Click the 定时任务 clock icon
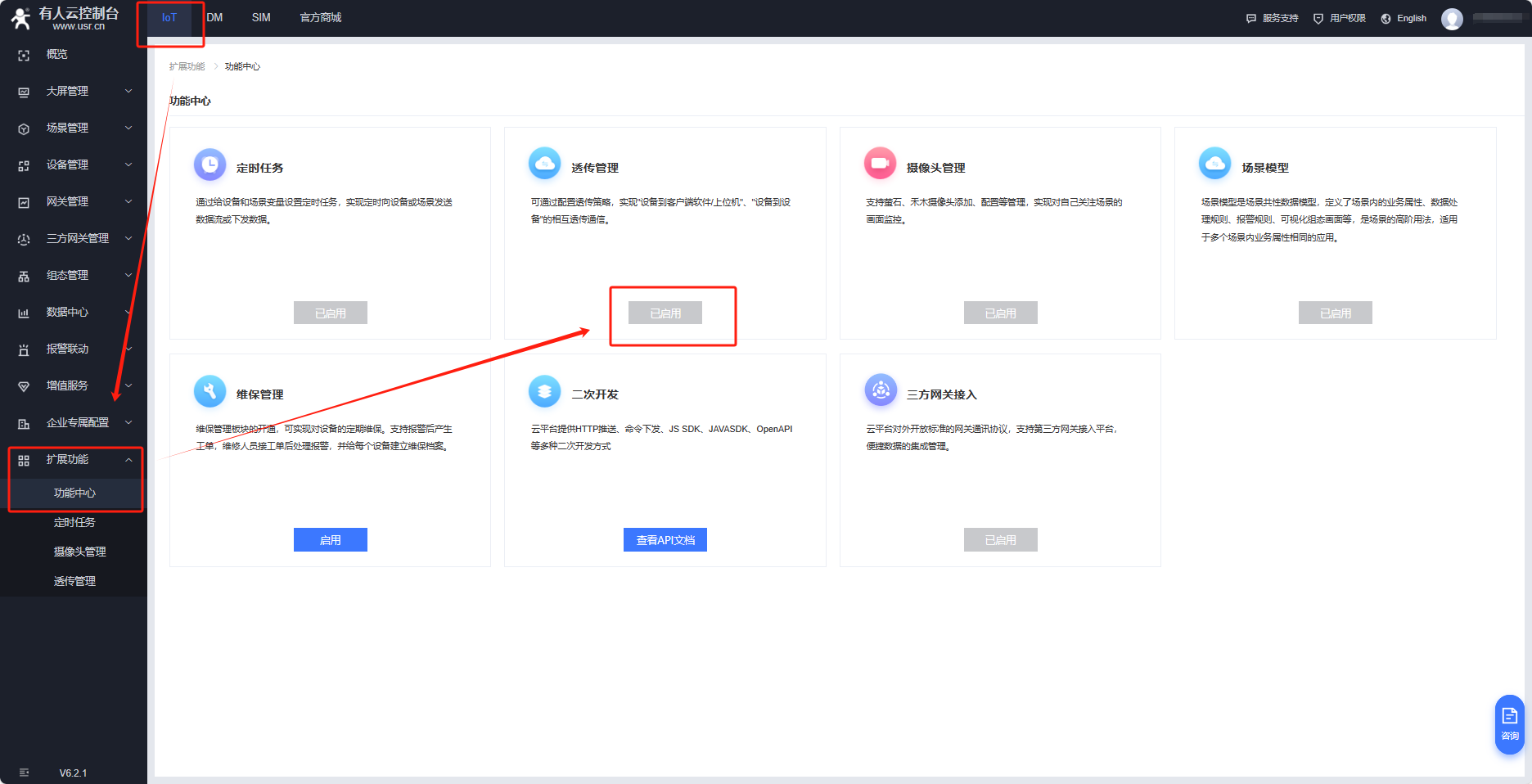The width and height of the screenshot is (1532, 784). pyautogui.click(x=210, y=164)
